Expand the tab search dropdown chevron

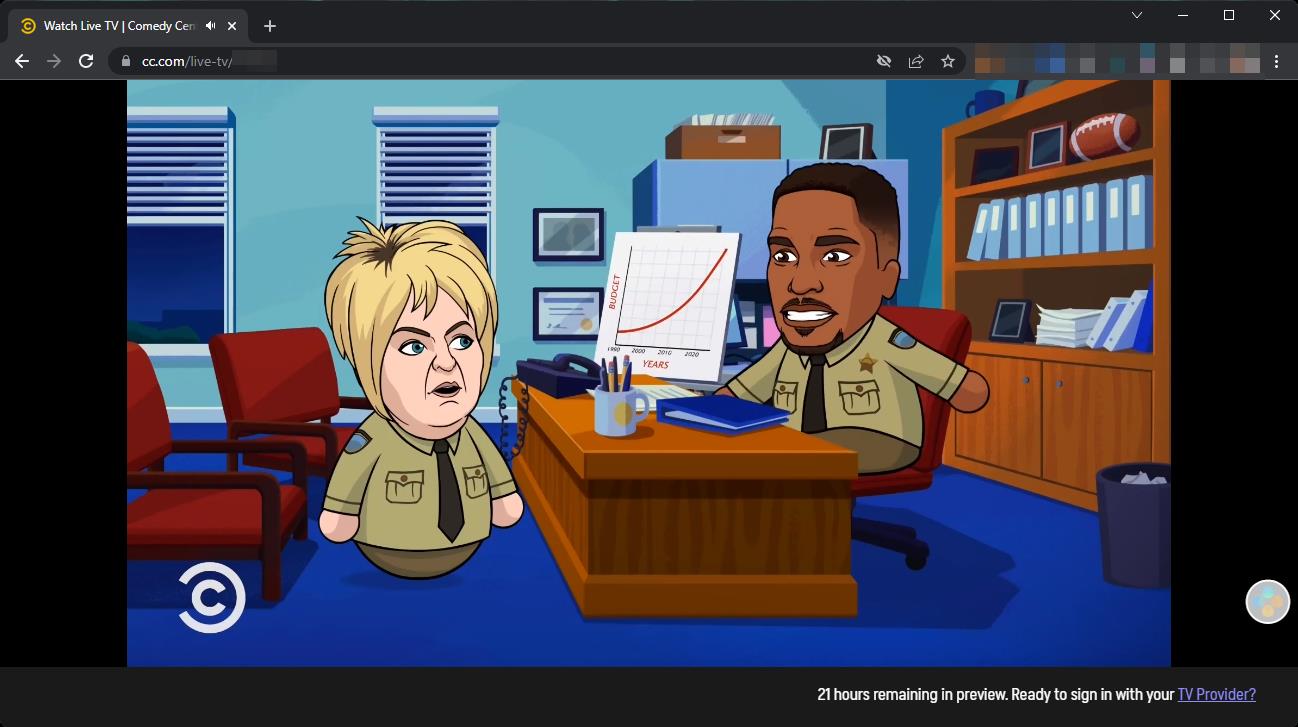(1137, 15)
